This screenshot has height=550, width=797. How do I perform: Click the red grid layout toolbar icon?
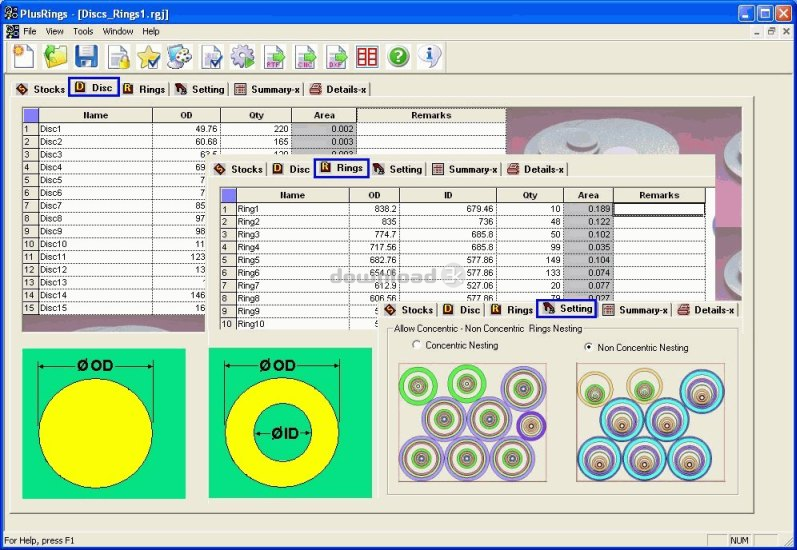pos(367,56)
